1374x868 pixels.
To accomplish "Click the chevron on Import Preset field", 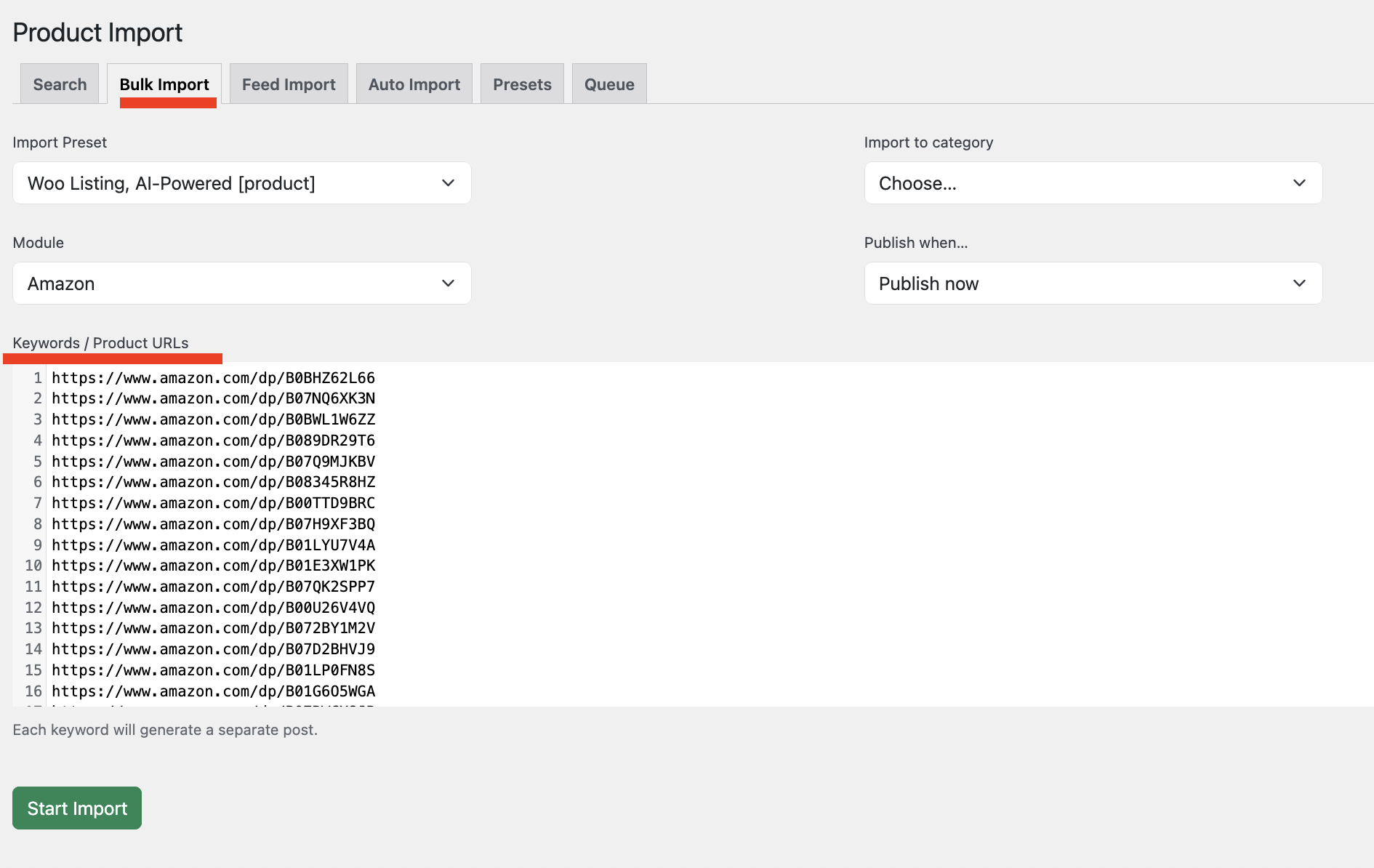I will point(448,183).
